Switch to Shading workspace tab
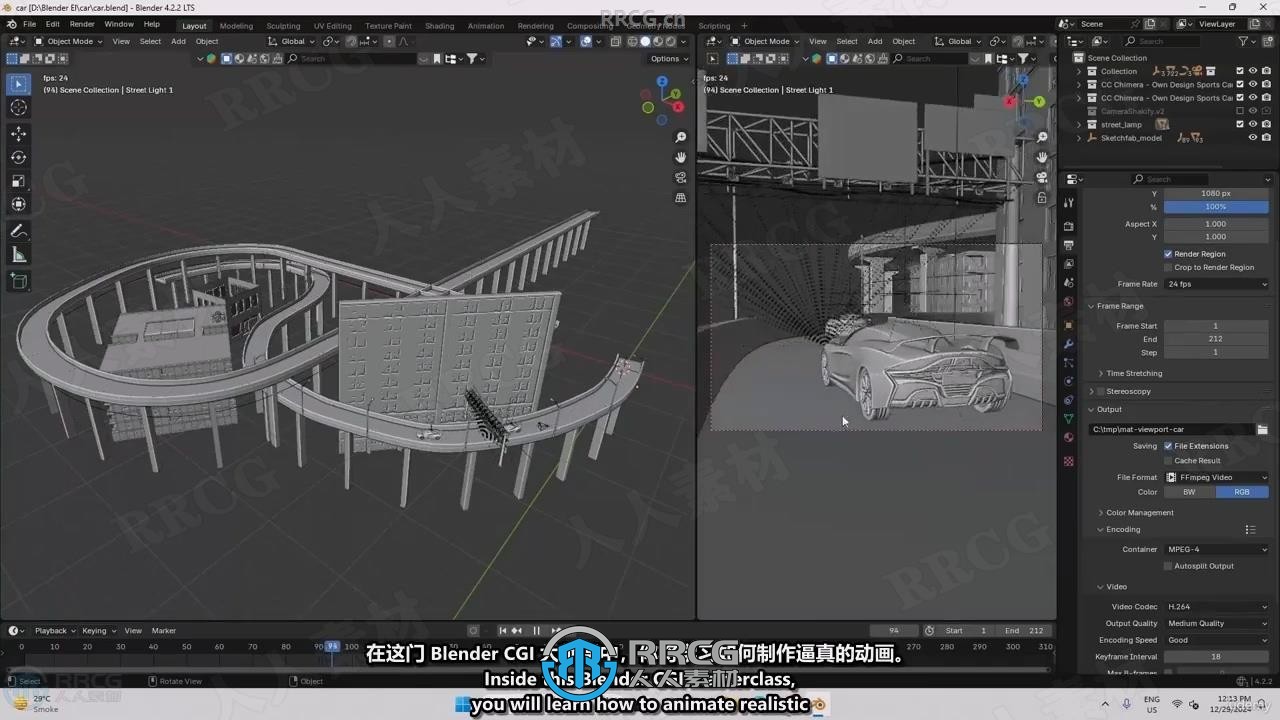The height and width of the screenshot is (720, 1280). 439,26
